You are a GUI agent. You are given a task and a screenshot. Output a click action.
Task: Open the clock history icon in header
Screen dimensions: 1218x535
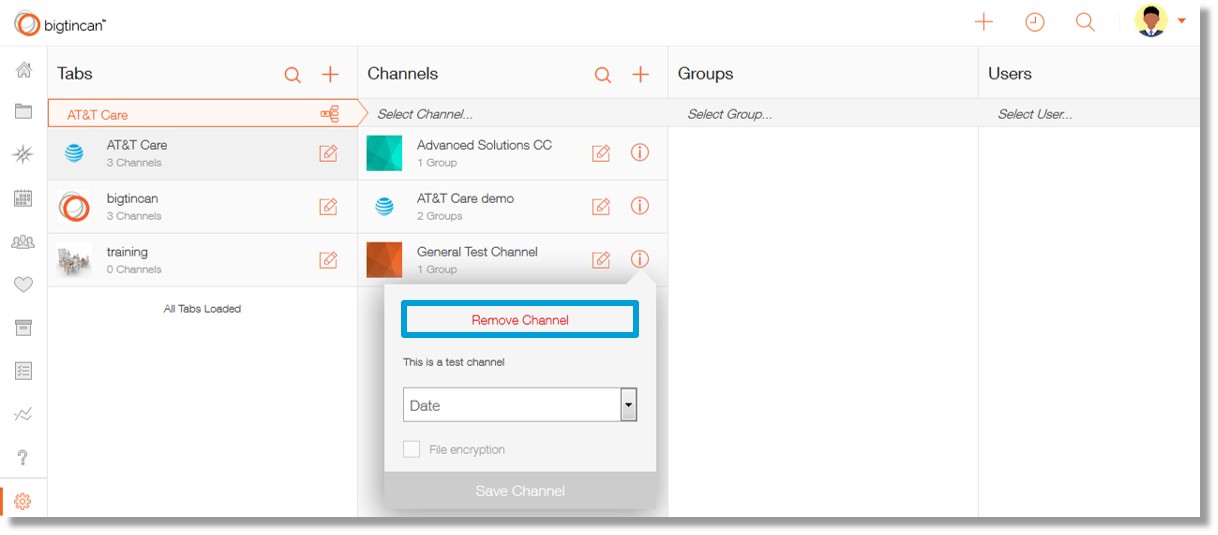pos(1035,22)
